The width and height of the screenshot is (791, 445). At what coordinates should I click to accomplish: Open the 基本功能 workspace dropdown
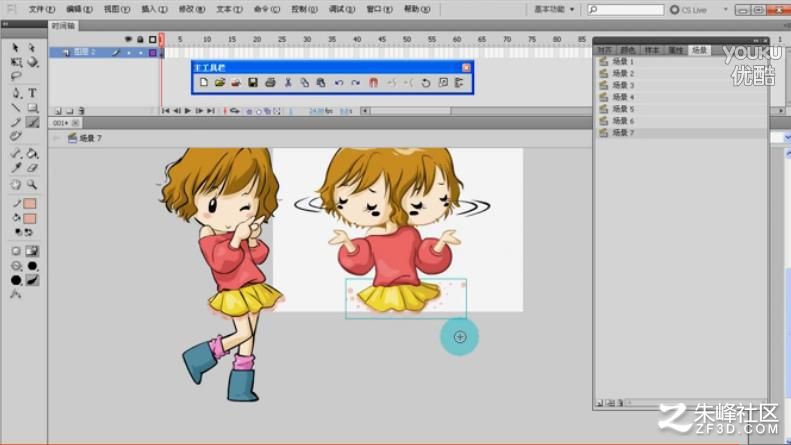554,10
